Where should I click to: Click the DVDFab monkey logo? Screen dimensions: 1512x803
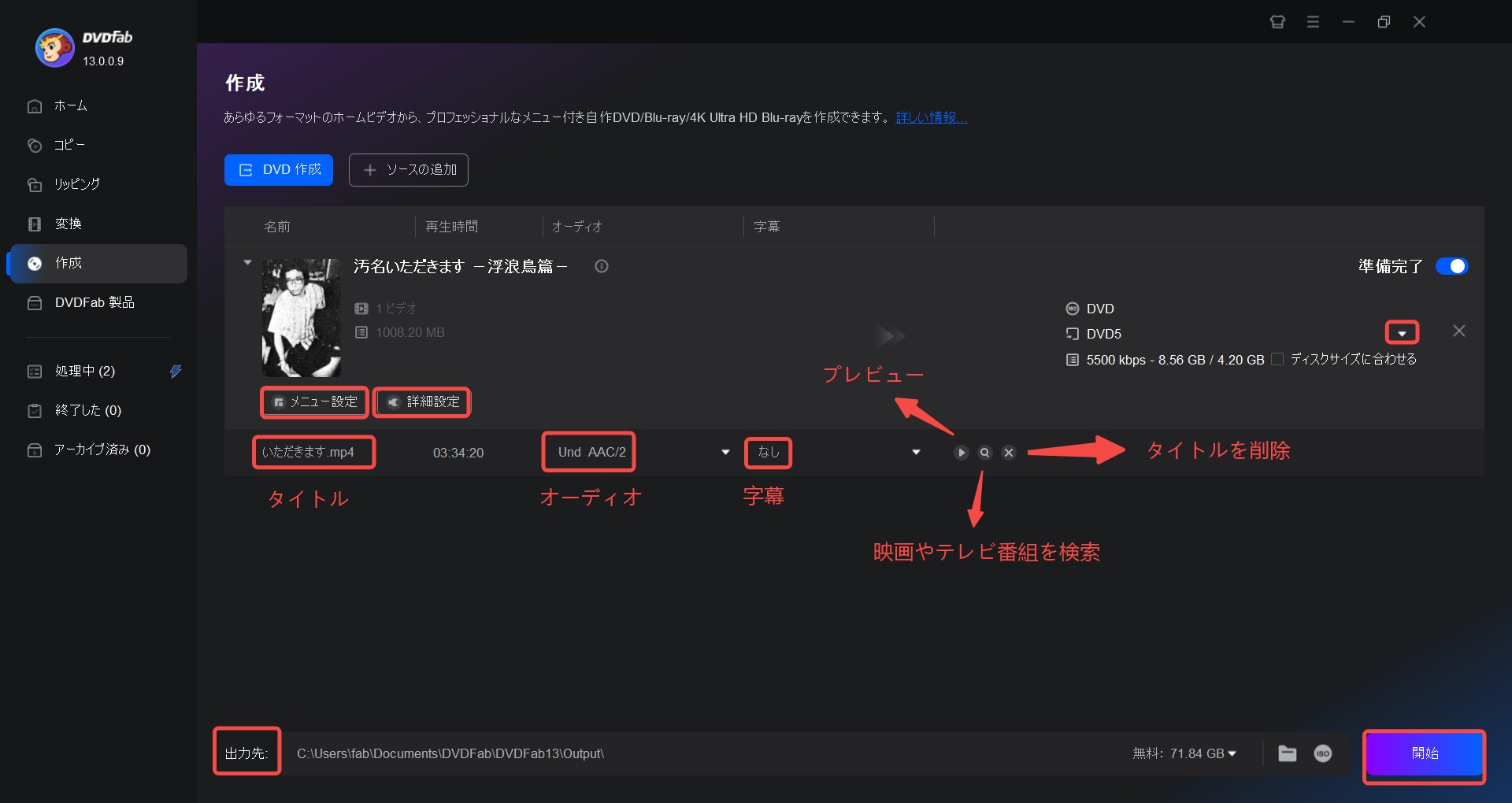54,48
